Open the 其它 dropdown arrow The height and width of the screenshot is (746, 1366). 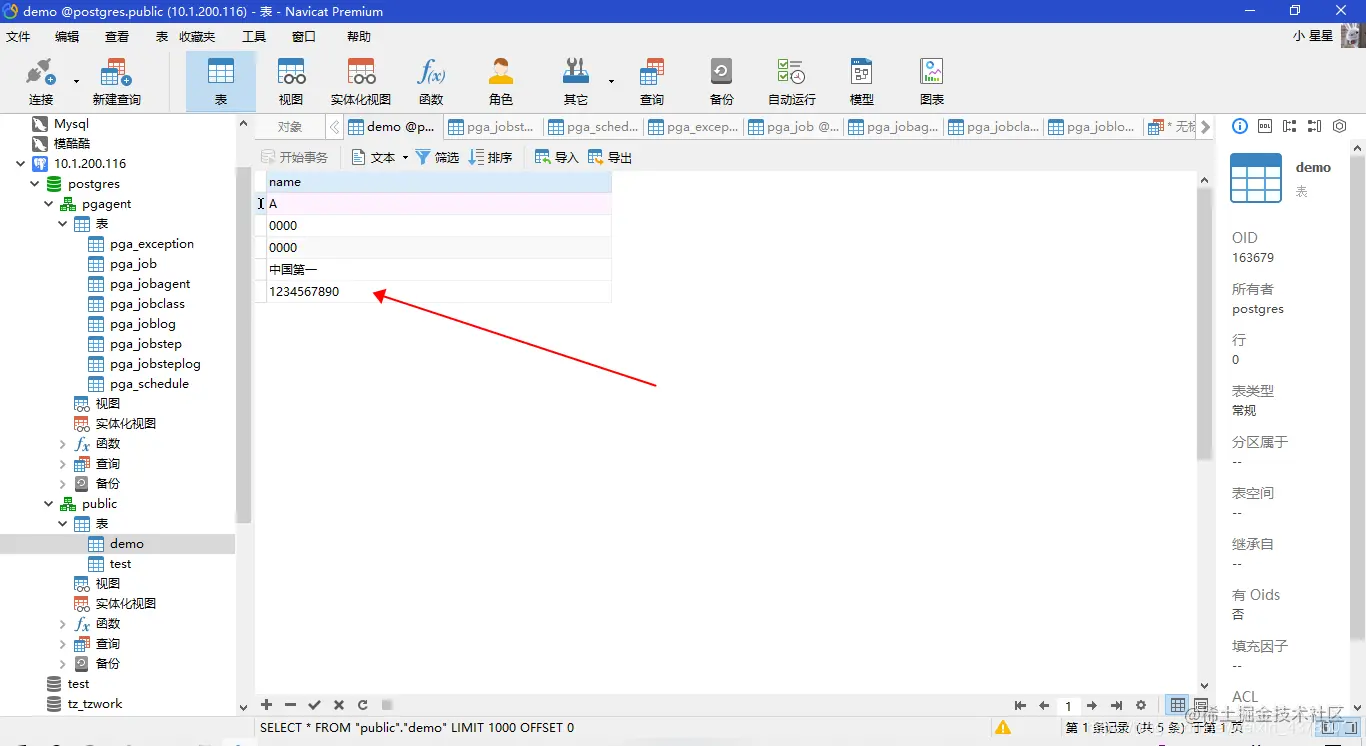pos(611,82)
